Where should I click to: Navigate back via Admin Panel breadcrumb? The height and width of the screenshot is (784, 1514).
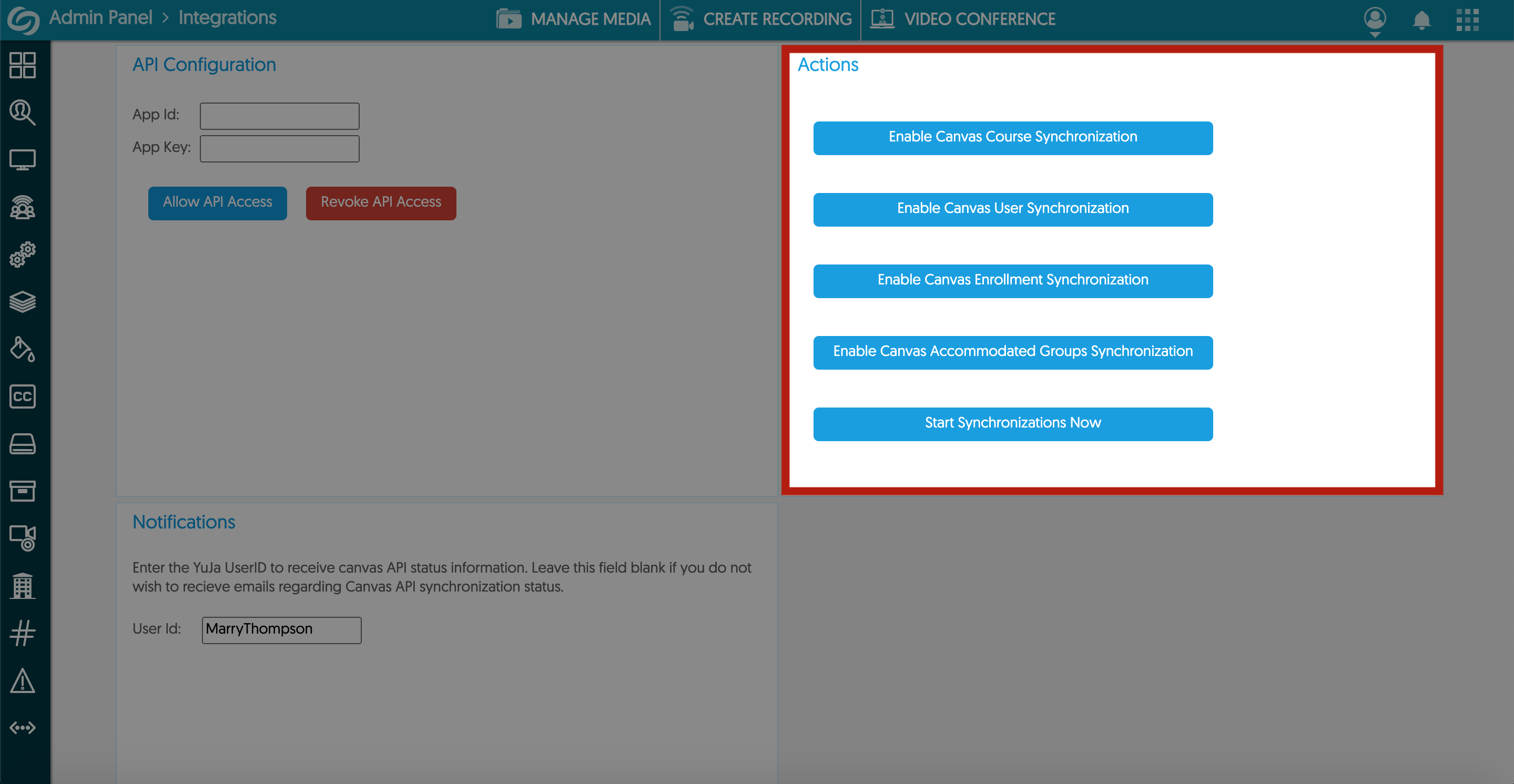pyautogui.click(x=99, y=18)
